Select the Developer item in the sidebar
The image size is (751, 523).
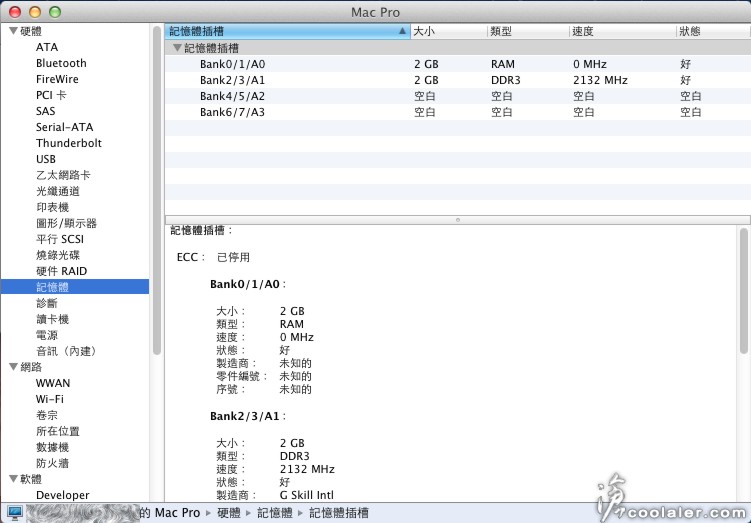62,495
